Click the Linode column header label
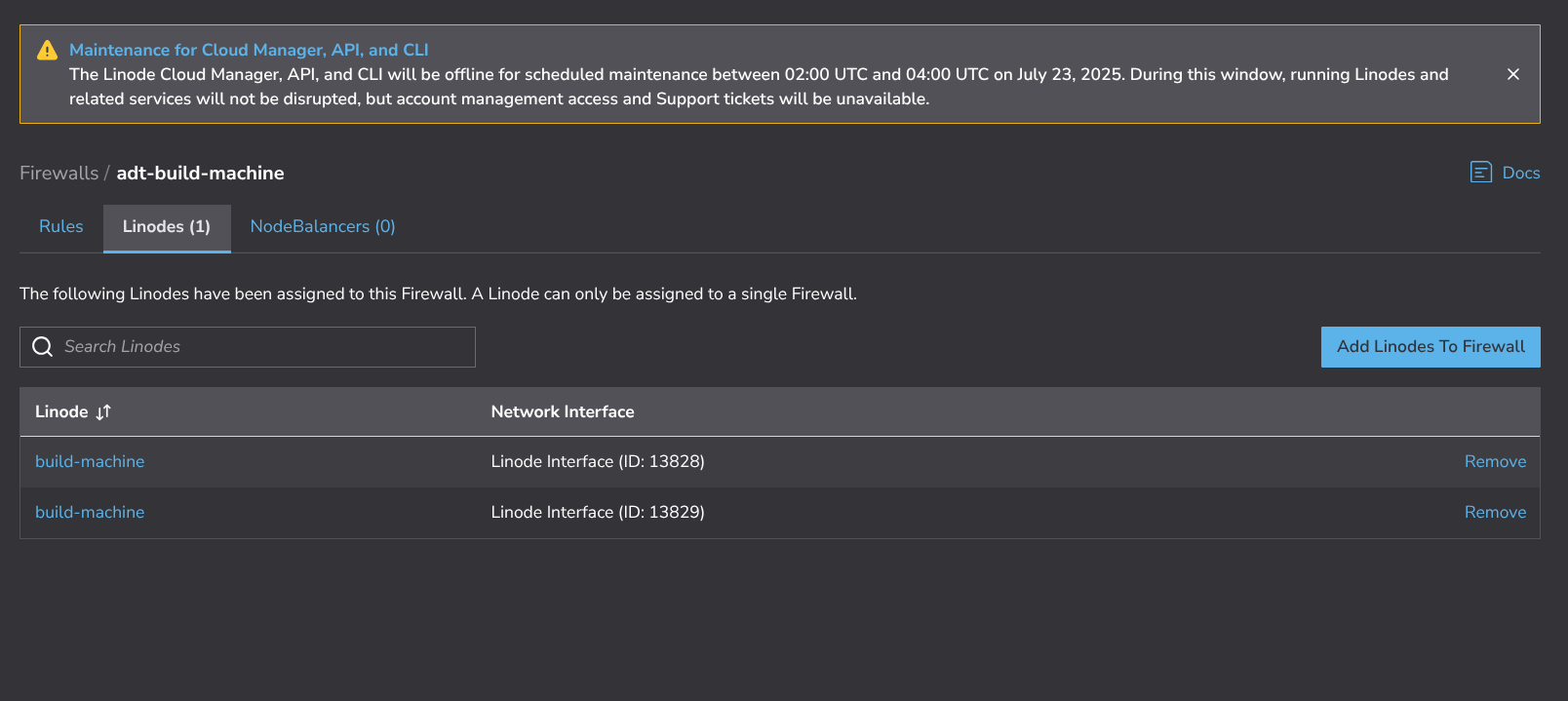1568x701 pixels. coord(61,412)
